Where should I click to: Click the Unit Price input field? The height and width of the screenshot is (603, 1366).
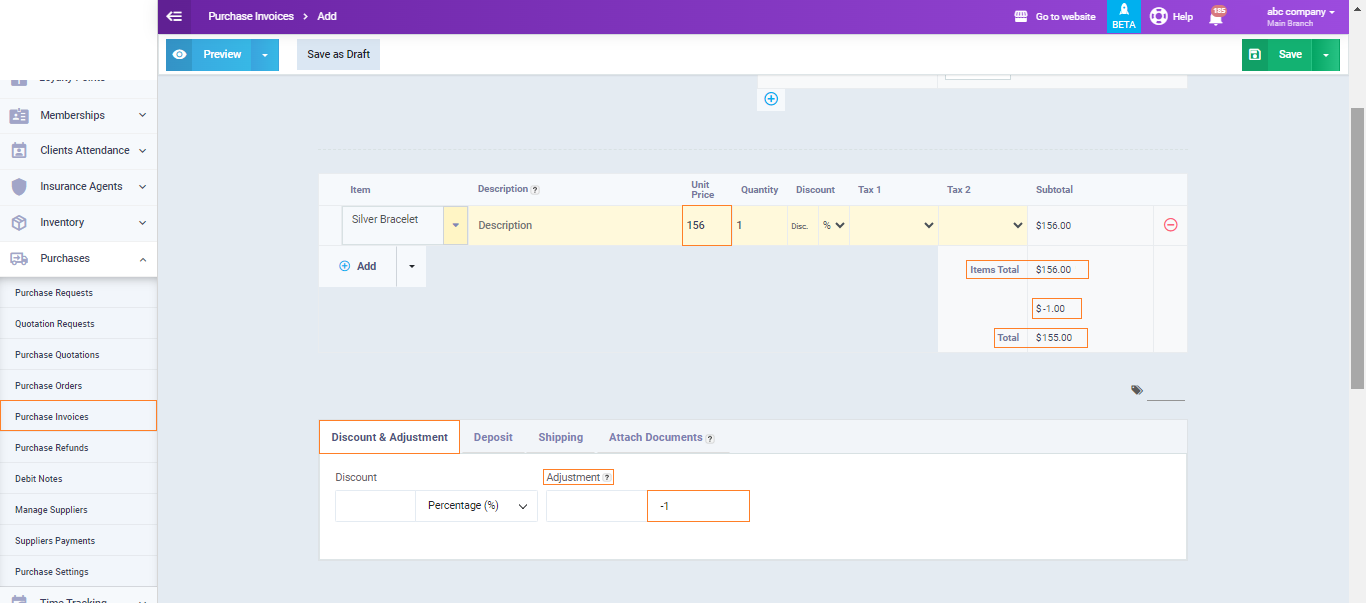(x=706, y=225)
